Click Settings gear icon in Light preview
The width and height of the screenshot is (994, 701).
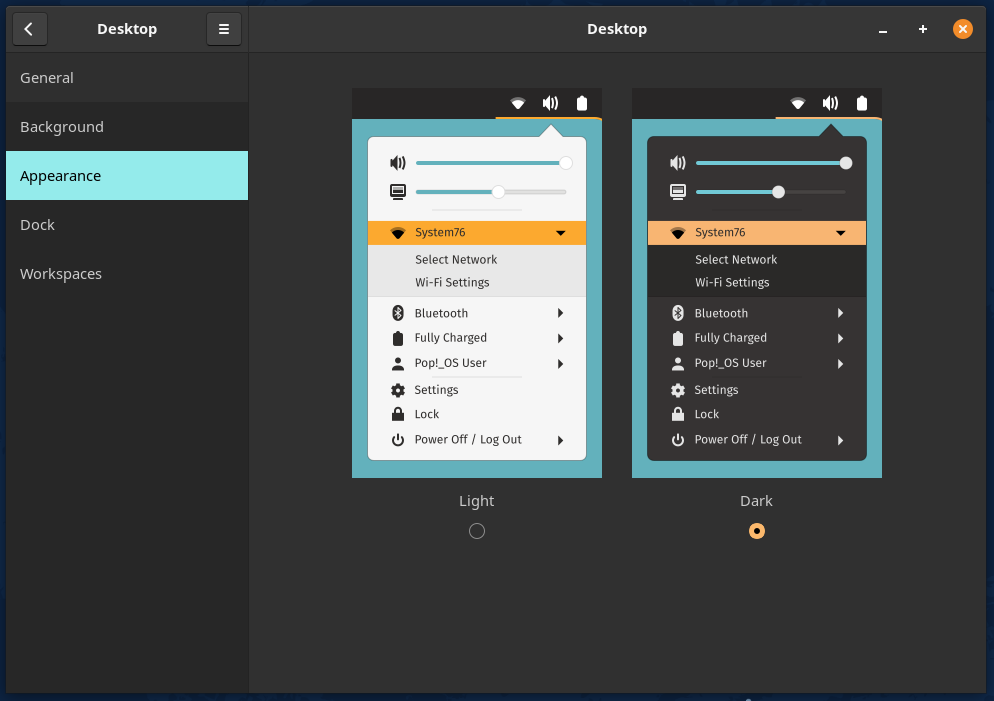[x=397, y=390]
